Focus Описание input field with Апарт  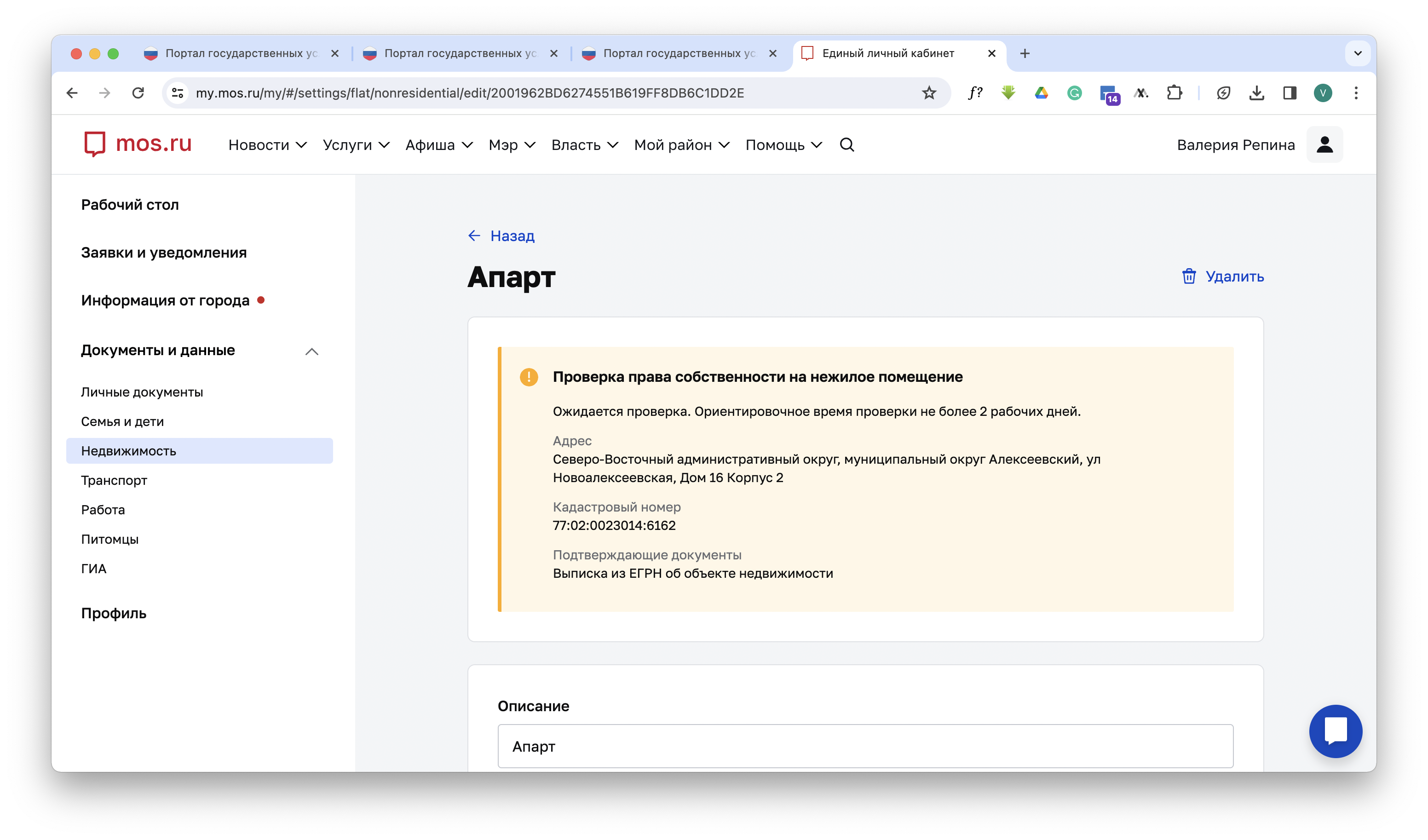[x=865, y=746]
